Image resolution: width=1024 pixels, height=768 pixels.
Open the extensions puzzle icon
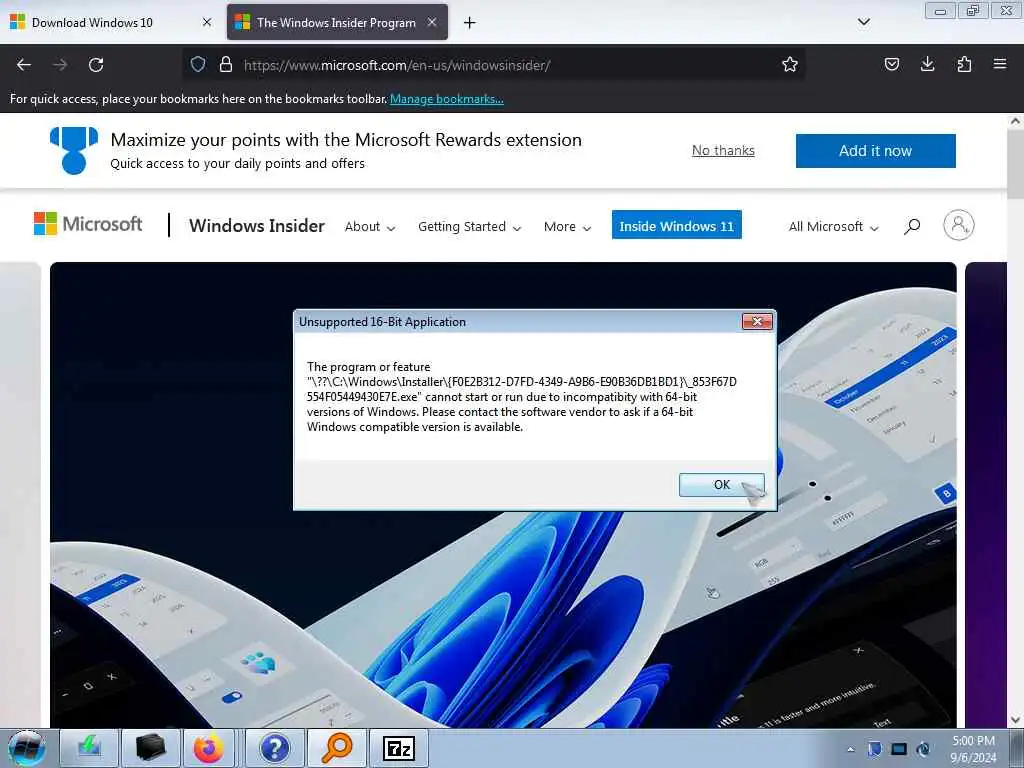coord(964,64)
